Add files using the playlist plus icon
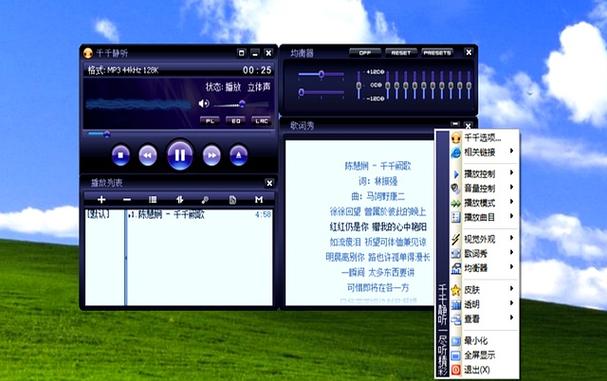The width and height of the screenshot is (607, 381). (101, 199)
